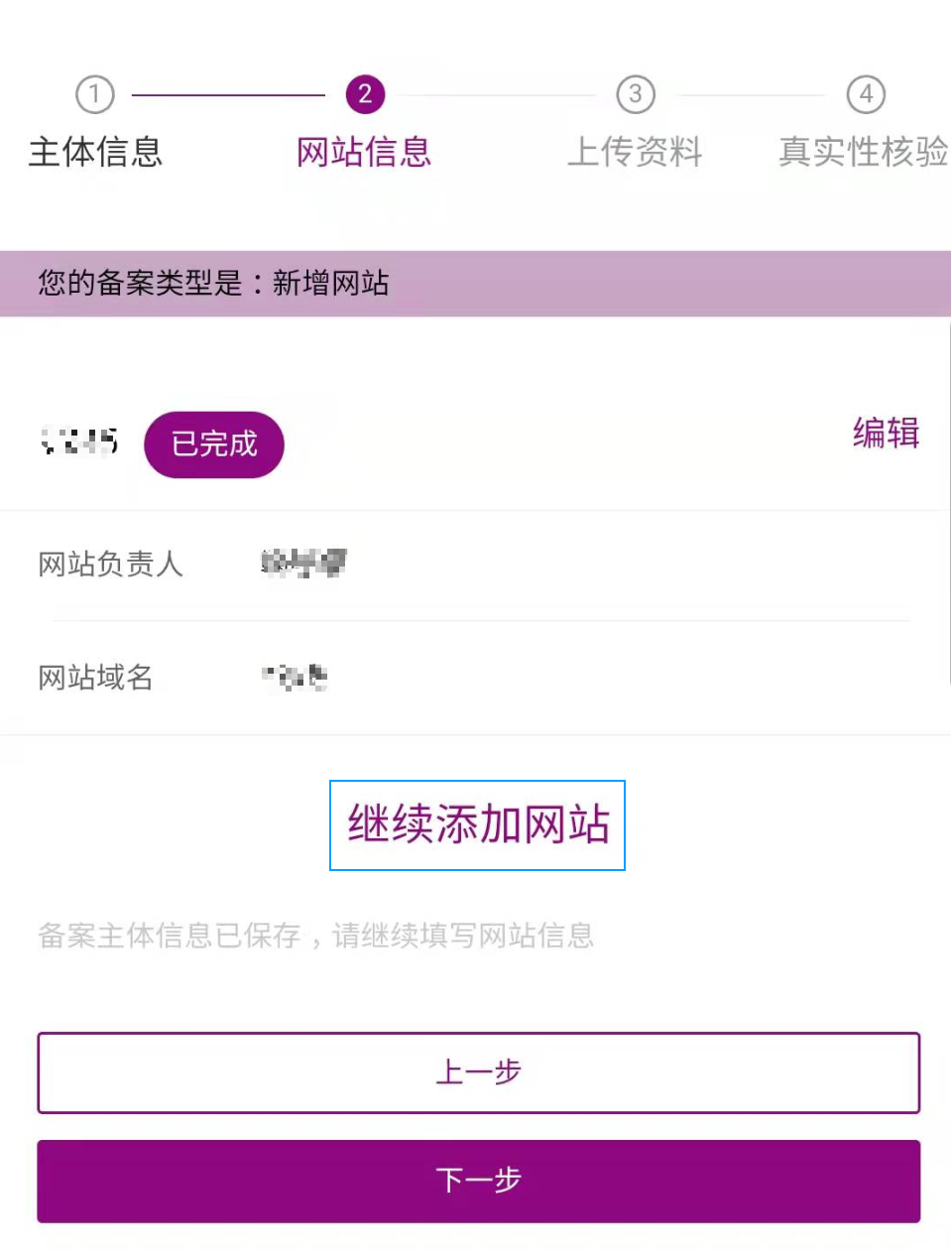This screenshot has height=1258, width=952.
Task: Open the 真实性核验 step
Action: coord(863,152)
